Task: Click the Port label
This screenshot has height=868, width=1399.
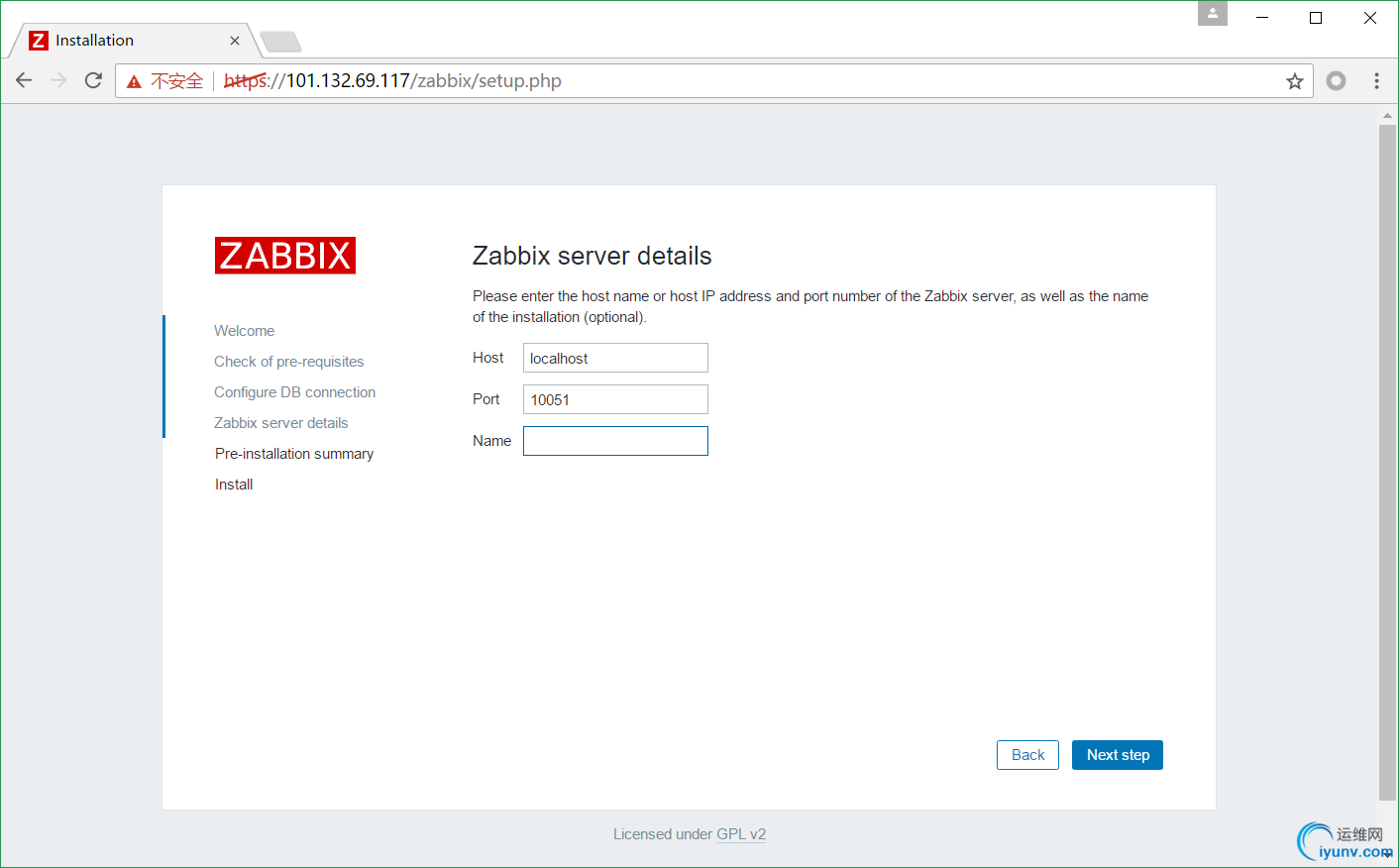Action: [x=486, y=399]
